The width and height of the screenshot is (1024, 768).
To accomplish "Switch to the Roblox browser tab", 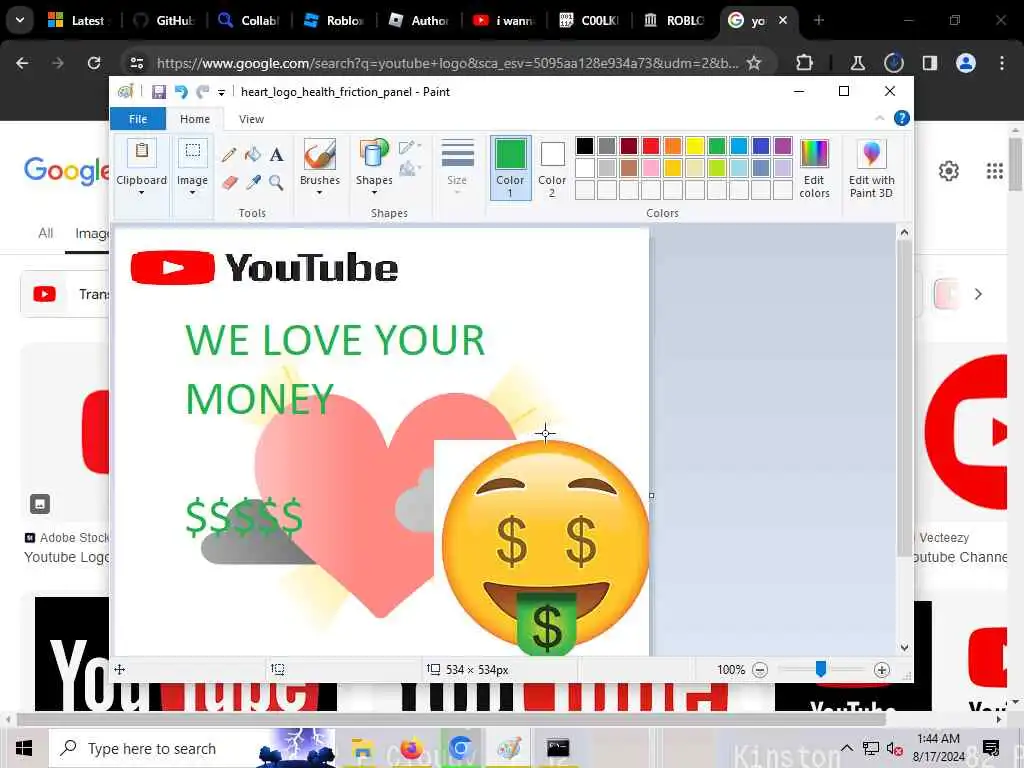I will pyautogui.click(x=336, y=20).
